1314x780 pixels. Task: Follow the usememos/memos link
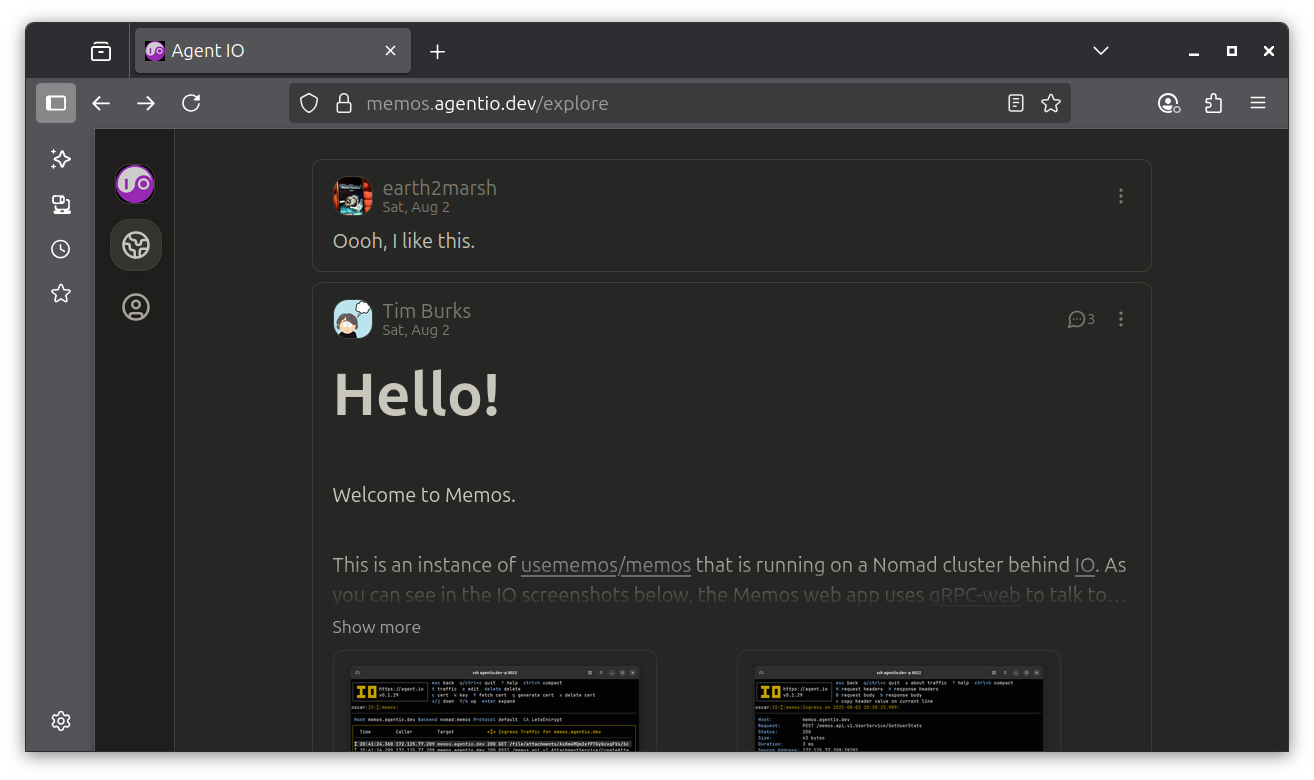click(606, 565)
